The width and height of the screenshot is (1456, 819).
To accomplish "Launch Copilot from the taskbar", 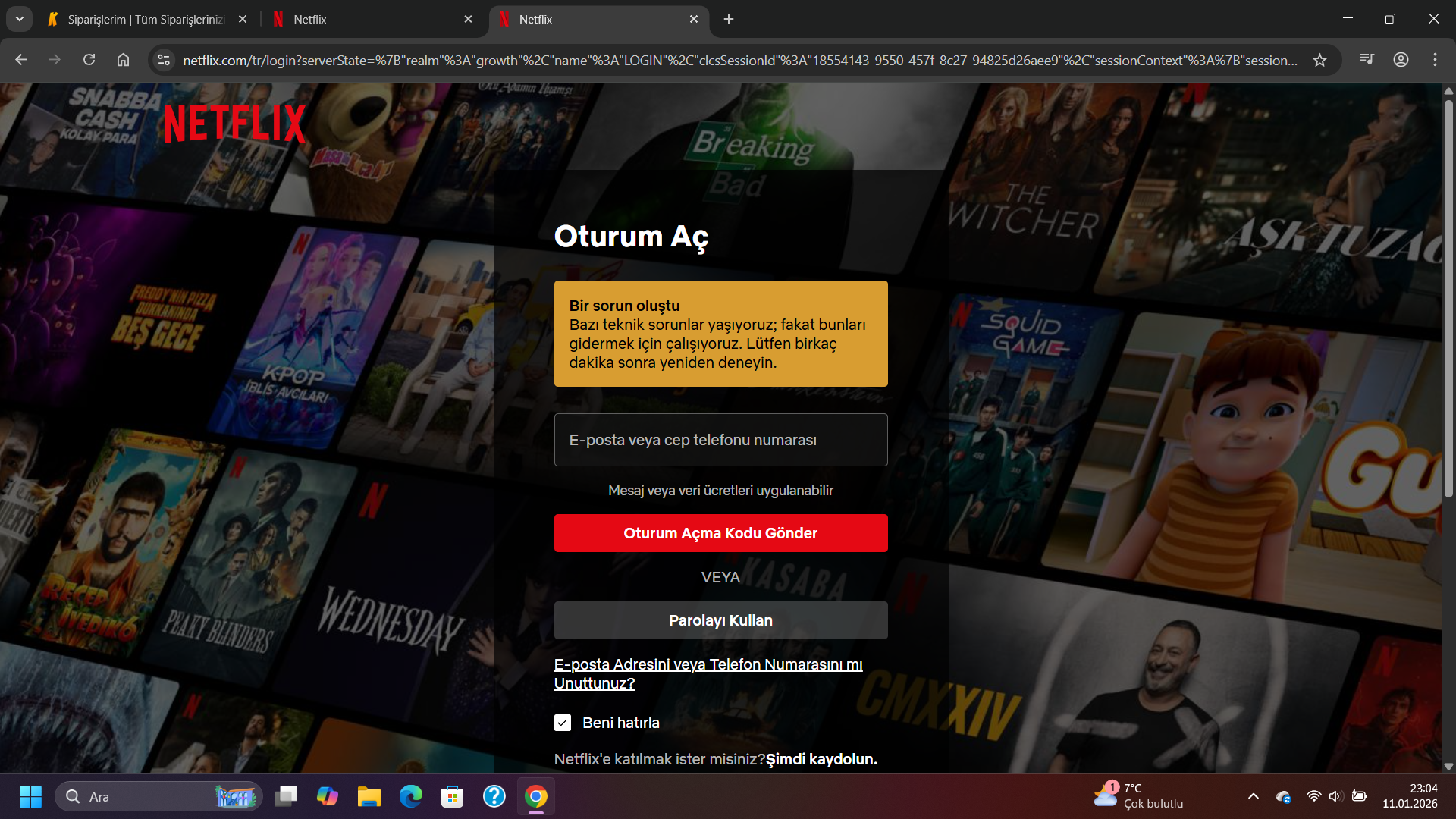I will pos(328,796).
